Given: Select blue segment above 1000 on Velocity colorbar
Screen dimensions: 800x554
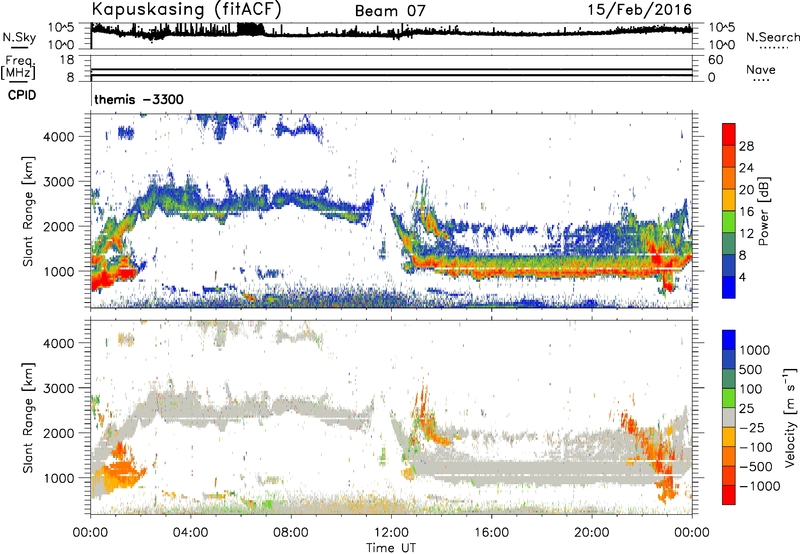Looking at the screenshot, I should point(729,340).
